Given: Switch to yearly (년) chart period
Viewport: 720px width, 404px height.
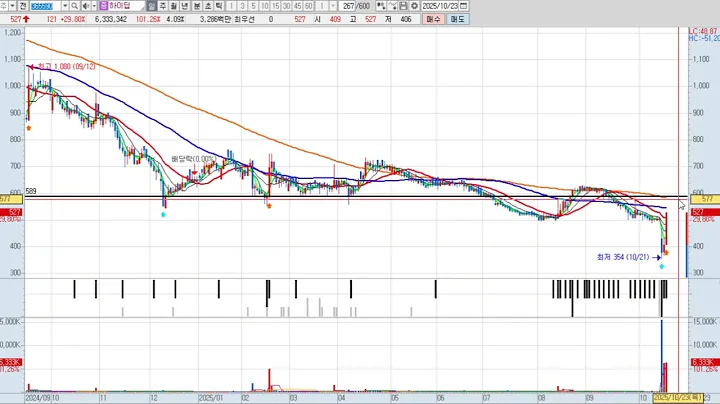Looking at the screenshot, I should (185, 6).
